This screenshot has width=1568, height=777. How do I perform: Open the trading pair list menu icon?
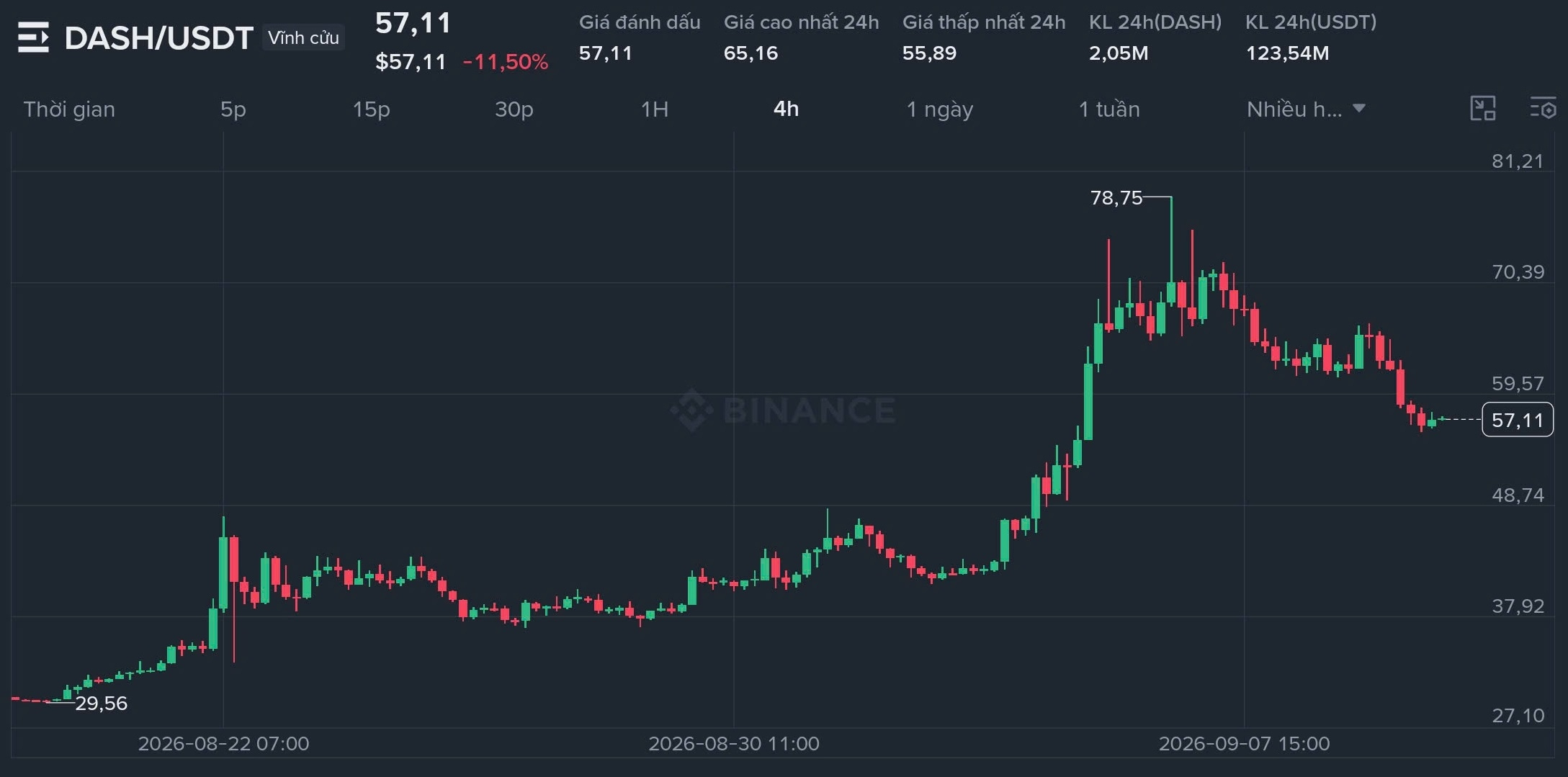[x=33, y=37]
